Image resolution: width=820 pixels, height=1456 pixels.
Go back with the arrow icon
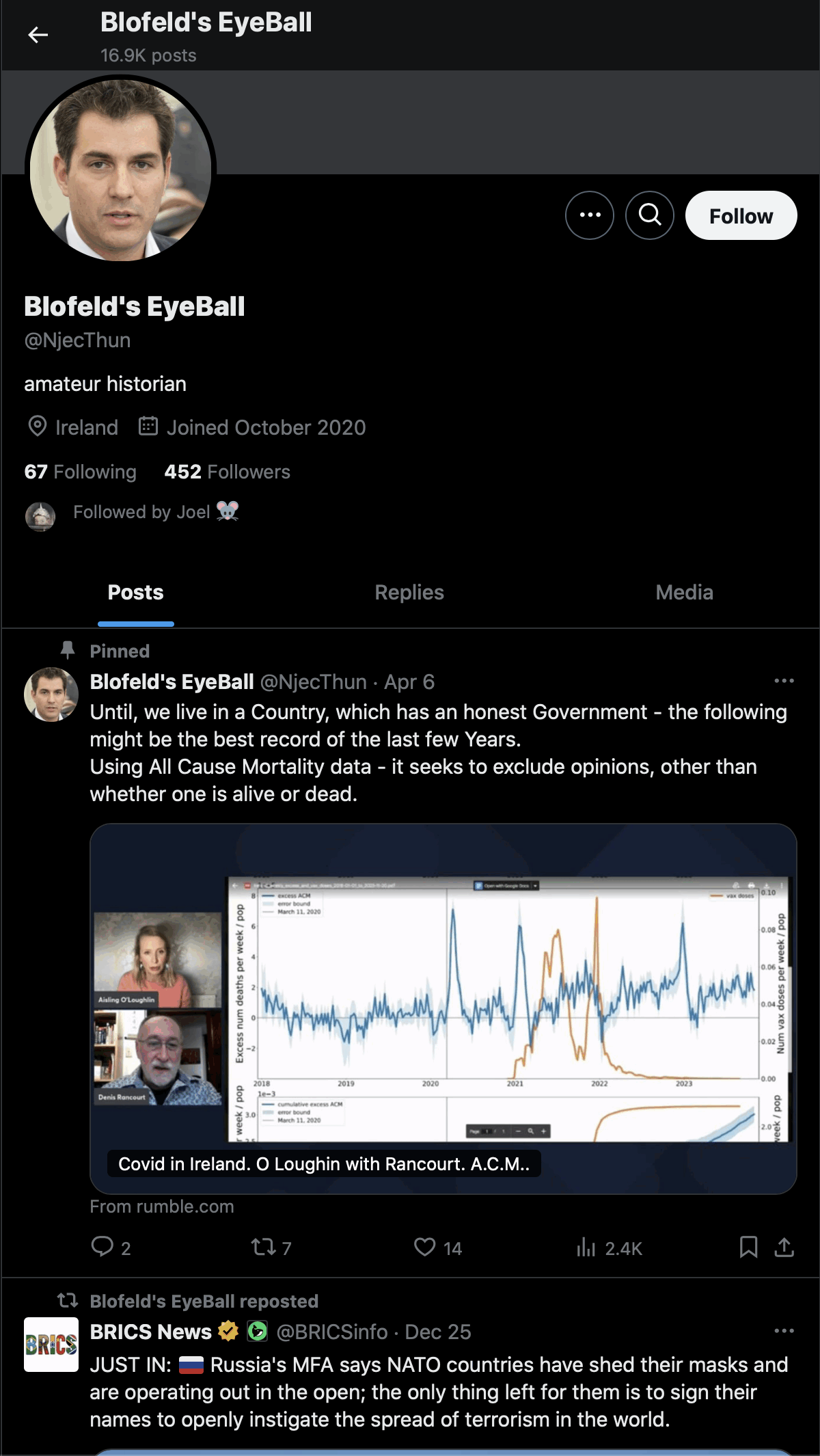point(38,35)
